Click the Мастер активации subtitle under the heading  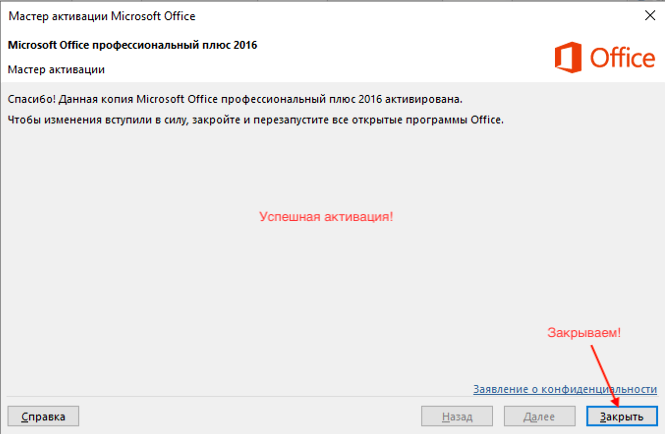(x=56, y=70)
